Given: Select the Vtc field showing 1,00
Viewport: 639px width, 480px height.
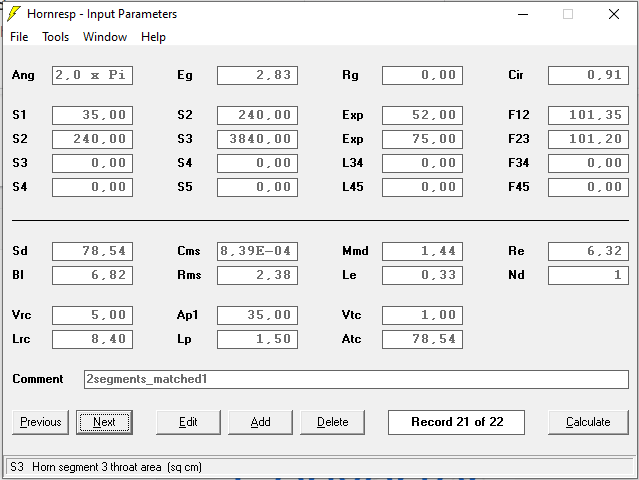Looking at the screenshot, I should pos(422,315).
